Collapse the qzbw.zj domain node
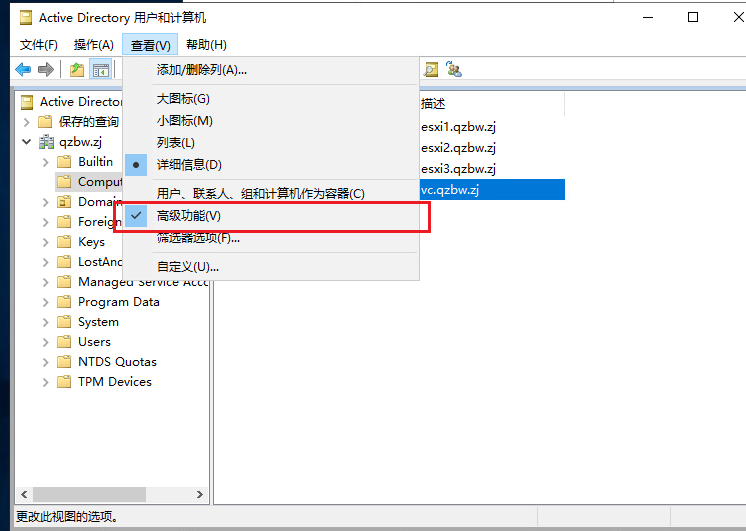 click(x=26, y=142)
